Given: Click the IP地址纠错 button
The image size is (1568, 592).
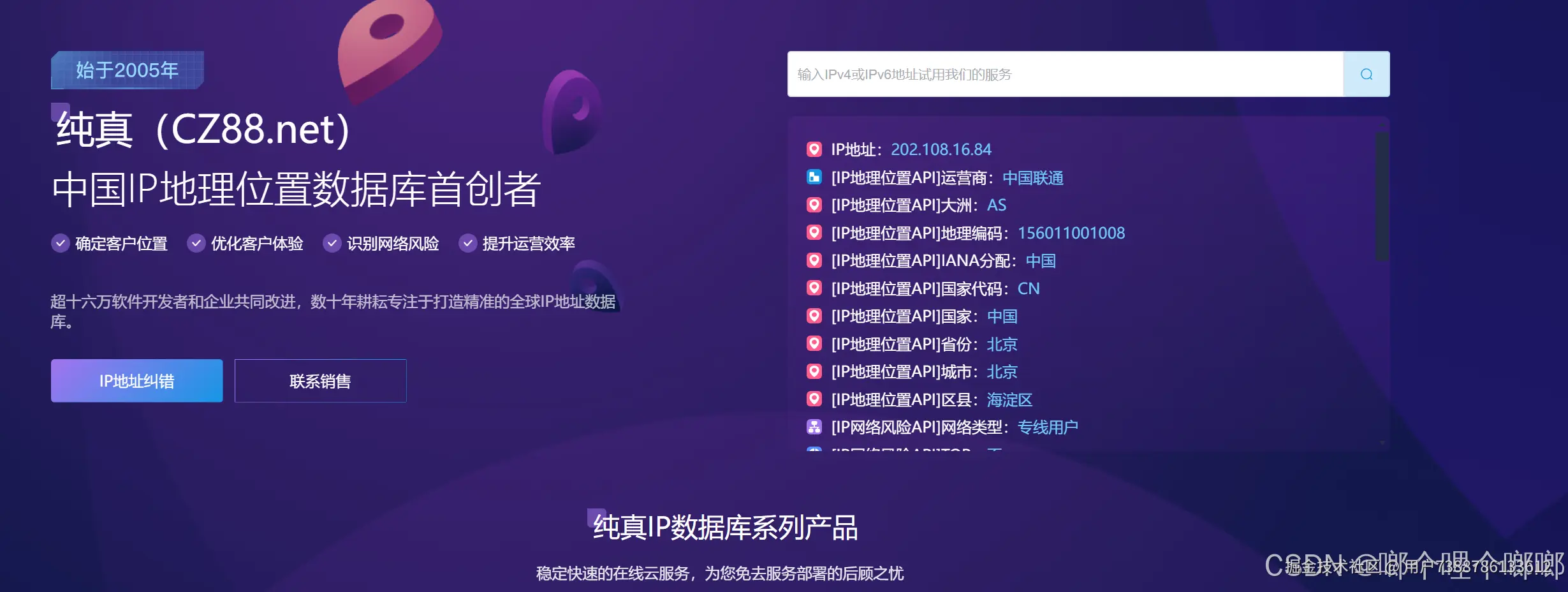Looking at the screenshot, I should coord(136,380).
